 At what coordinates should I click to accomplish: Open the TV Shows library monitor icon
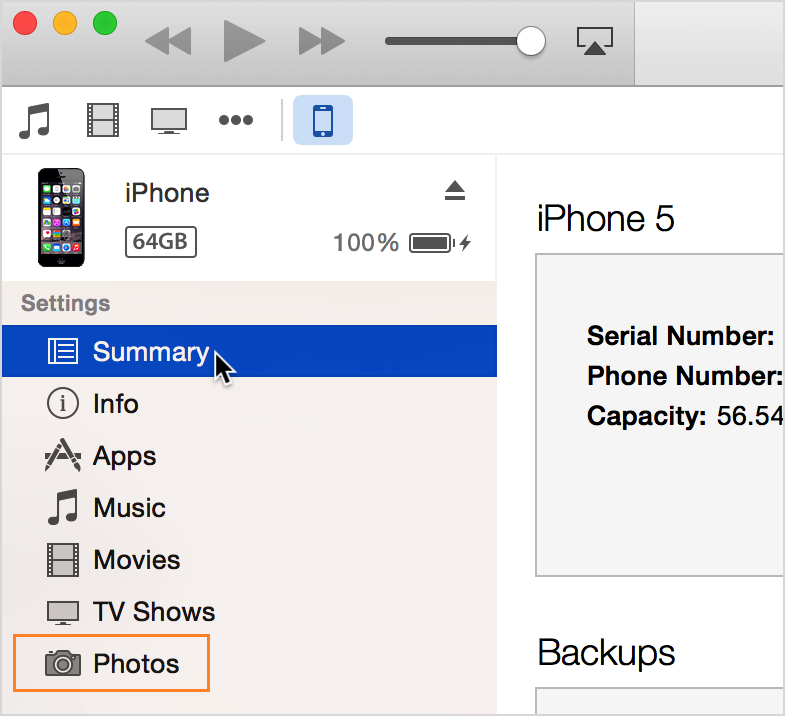tap(169, 121)
